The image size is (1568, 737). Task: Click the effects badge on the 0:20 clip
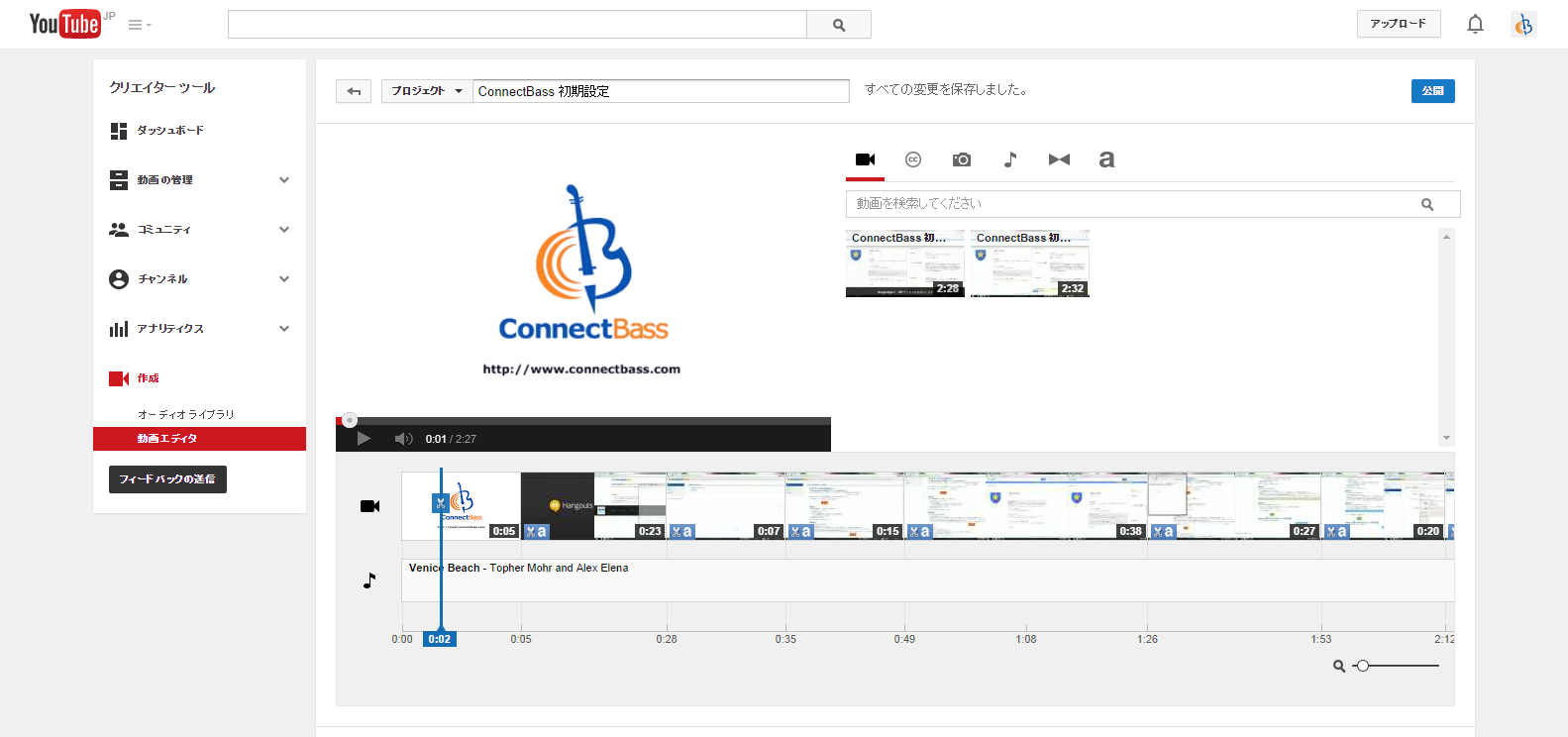1336,532
